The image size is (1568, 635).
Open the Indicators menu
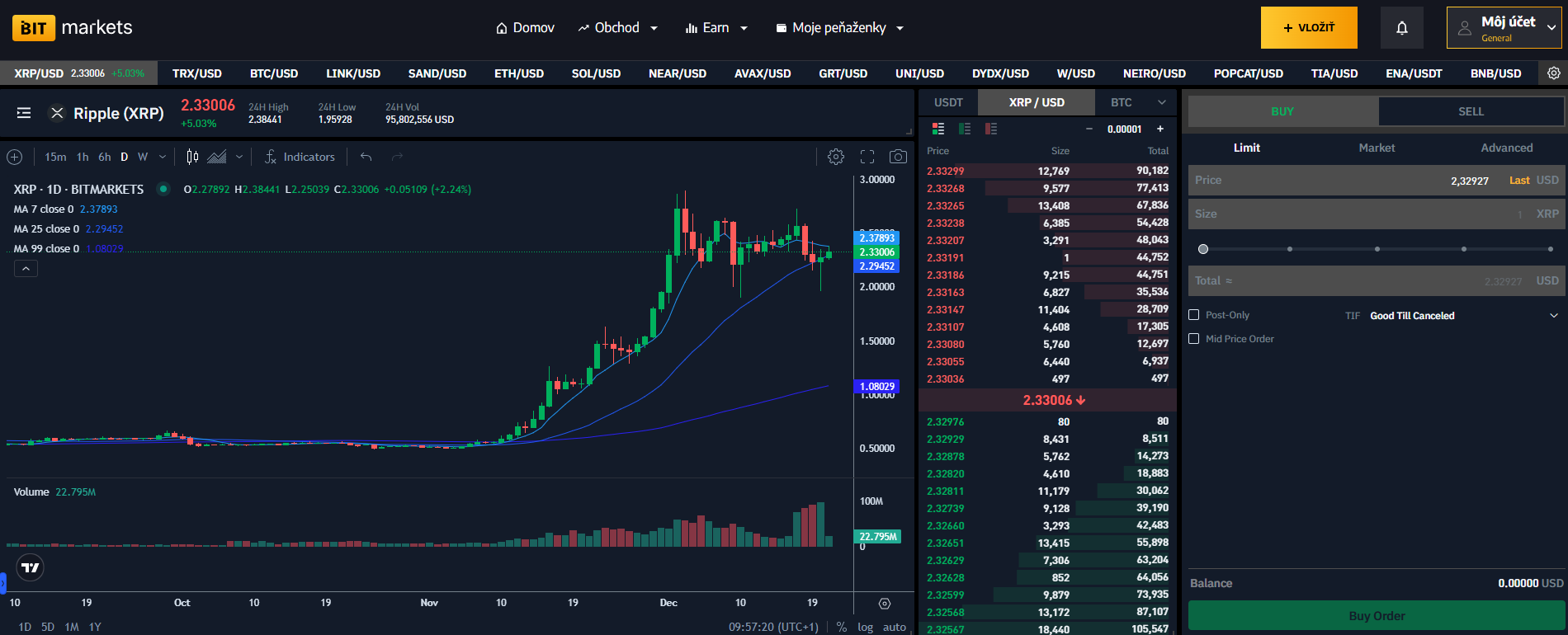tap(300, 157)
